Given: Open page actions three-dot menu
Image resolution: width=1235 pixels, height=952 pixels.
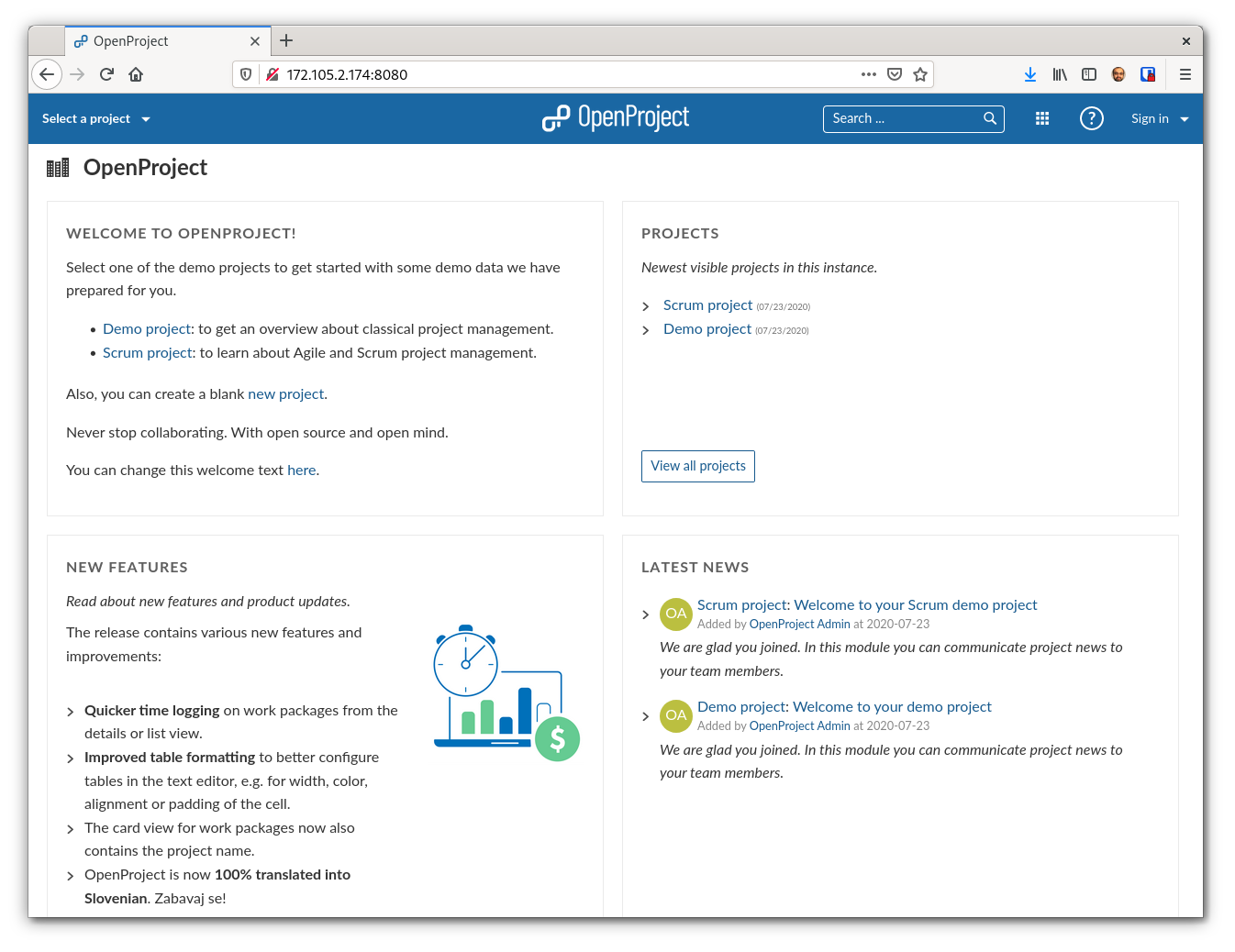Looking at the screenshot, I should point(869,74).
